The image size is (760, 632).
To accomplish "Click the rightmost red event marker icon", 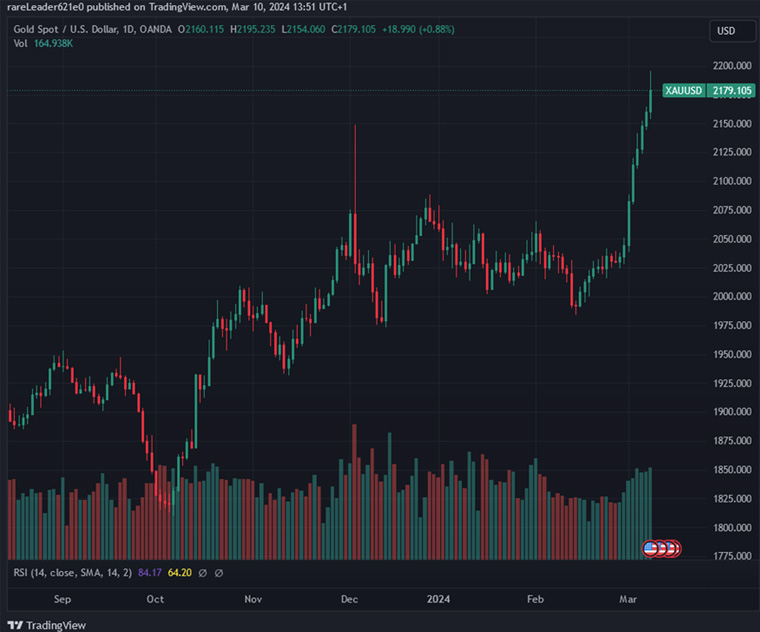I will [674, 548].
